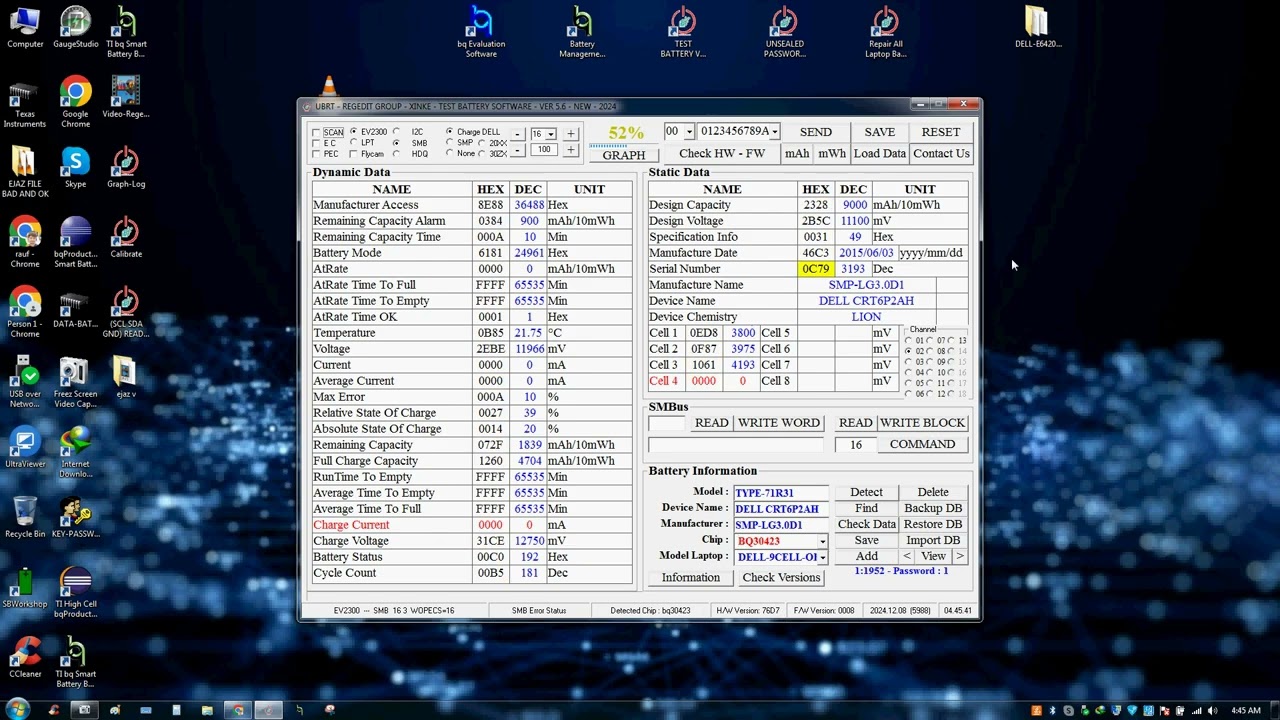
Task: Open Graph-Log desktop shortcut
Action: [126, 168]
